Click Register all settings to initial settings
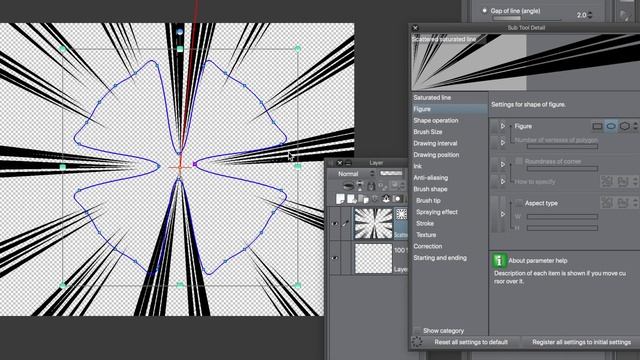This screenshot has width=640, height=360. click(x=581, y=342)
